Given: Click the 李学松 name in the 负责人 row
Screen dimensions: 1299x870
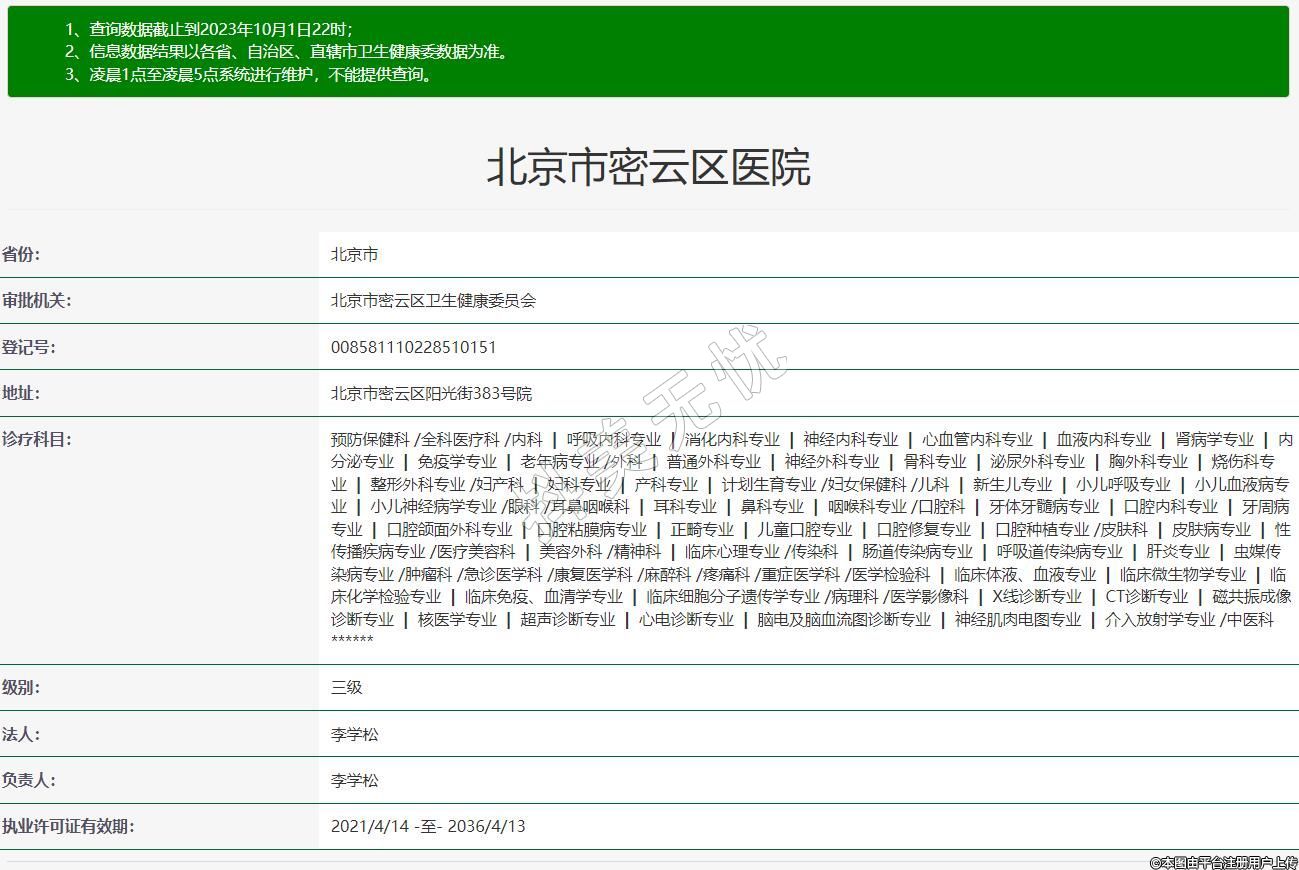Looking at the screenshot, I should [354, 780].
